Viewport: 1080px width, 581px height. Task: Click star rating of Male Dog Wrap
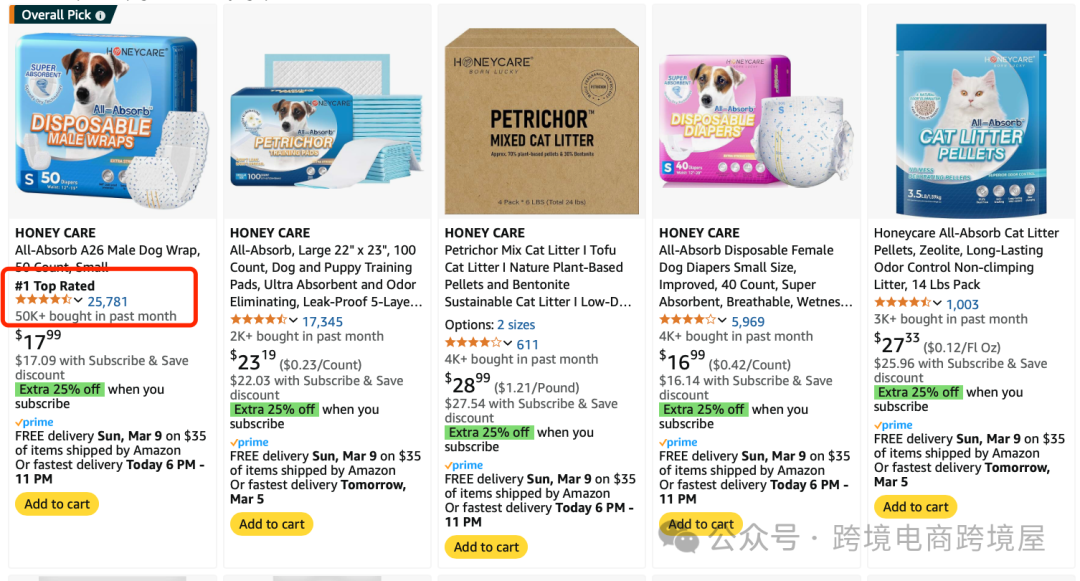click(43, 301)
